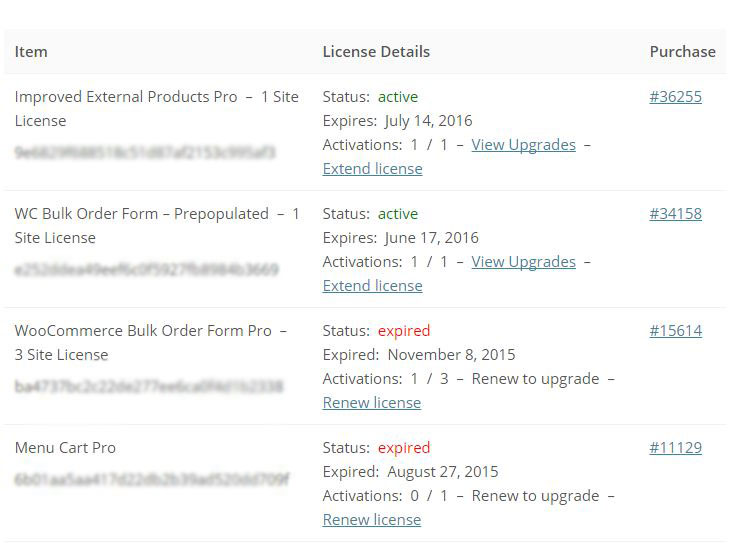The height and width of the screenshot is (543, 735).
Task: Open purchase link #15614
Action: pos(675,331)
